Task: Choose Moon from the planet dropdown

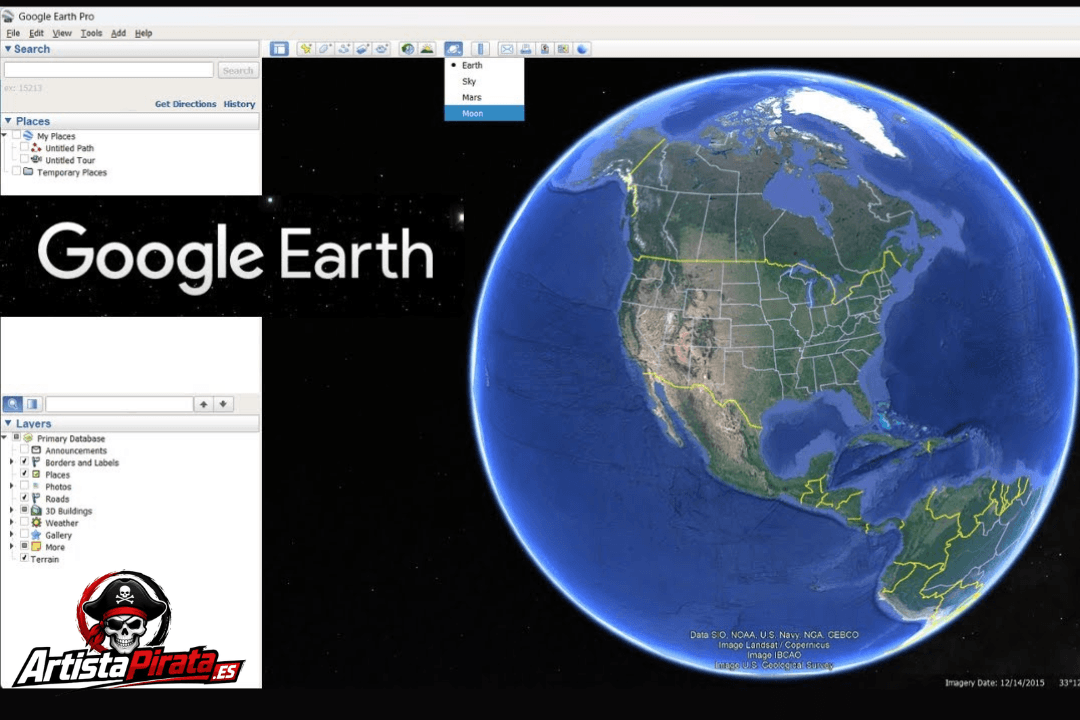Action: (x=484, y=113)
